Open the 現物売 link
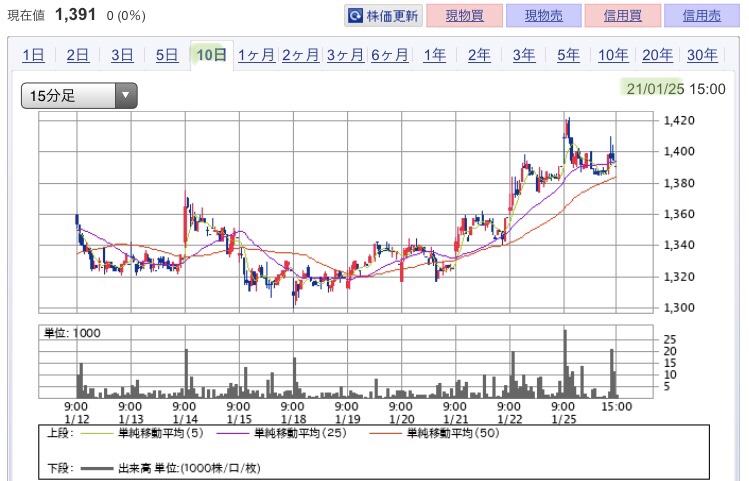This screenshot has width=749, height=481. click(544, 16)
